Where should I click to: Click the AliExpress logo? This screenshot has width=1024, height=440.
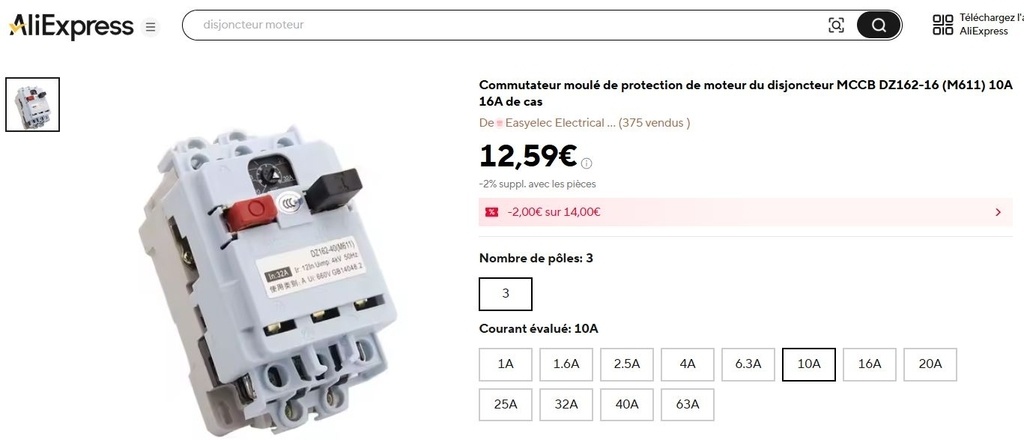[x=71, y=27]
